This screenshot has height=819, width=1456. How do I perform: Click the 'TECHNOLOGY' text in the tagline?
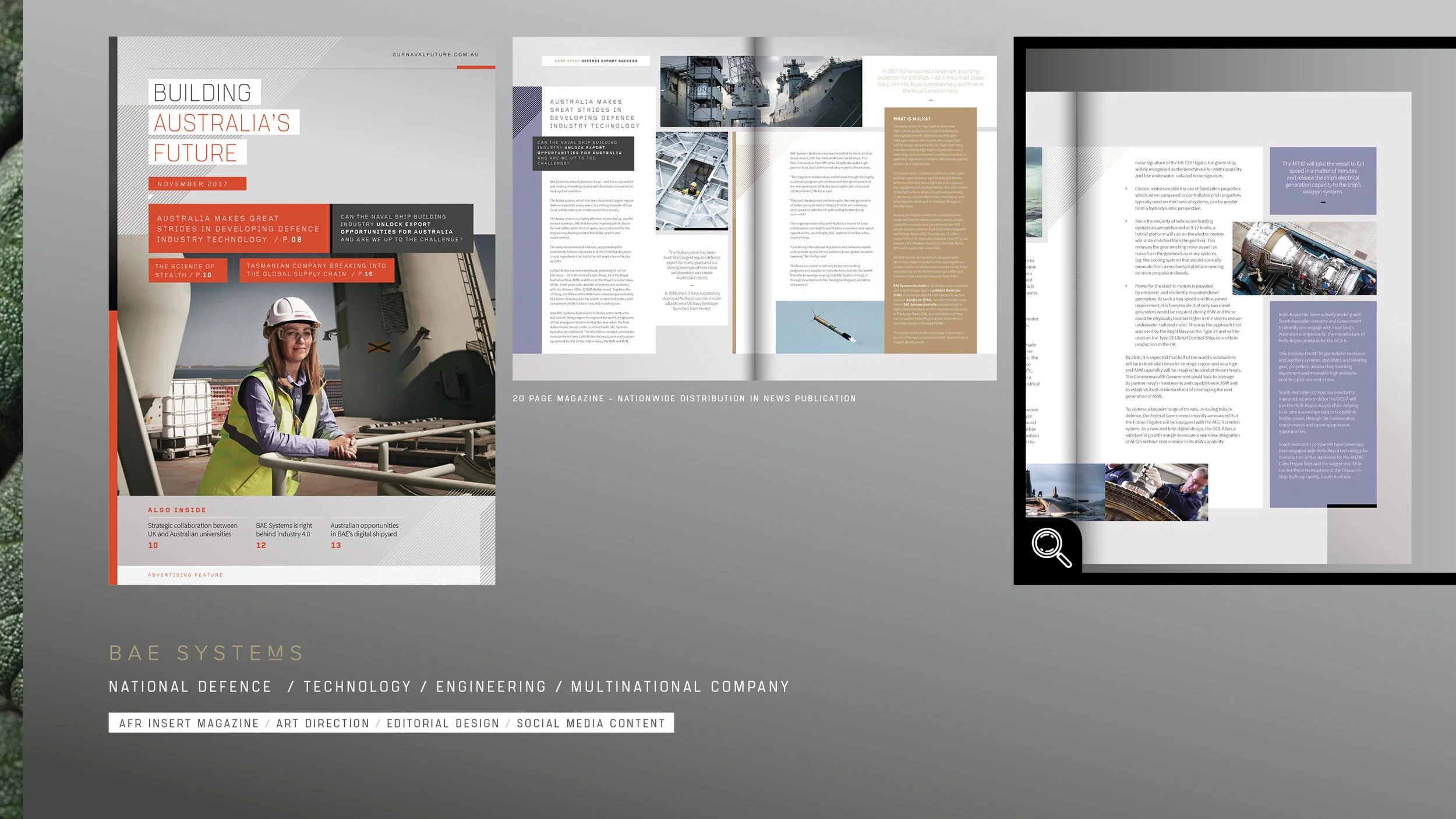coord(358,687)
